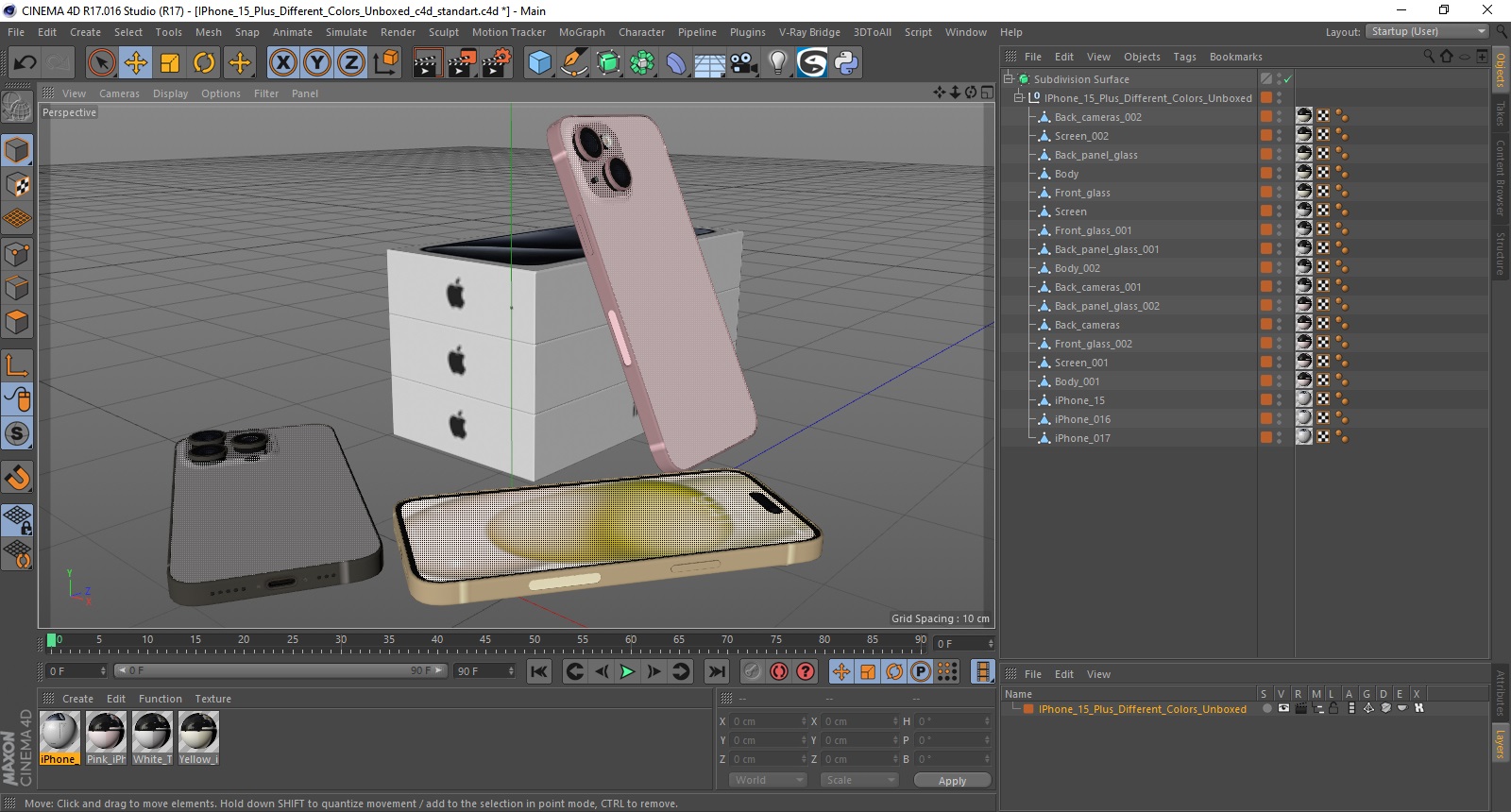Enable Make Editable mode icon

click(17, 108)
